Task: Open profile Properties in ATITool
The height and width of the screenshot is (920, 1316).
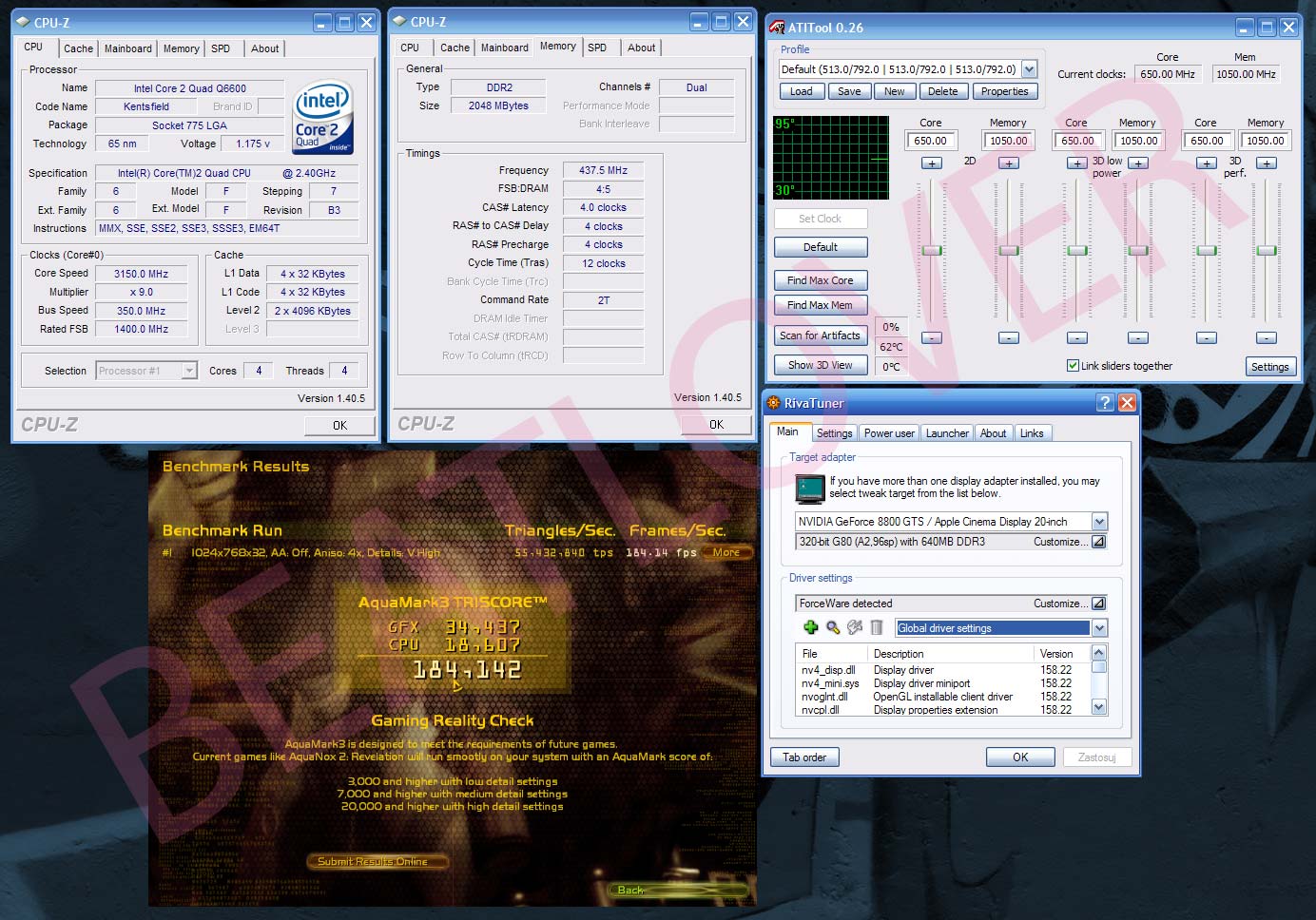Action: 1004,91
